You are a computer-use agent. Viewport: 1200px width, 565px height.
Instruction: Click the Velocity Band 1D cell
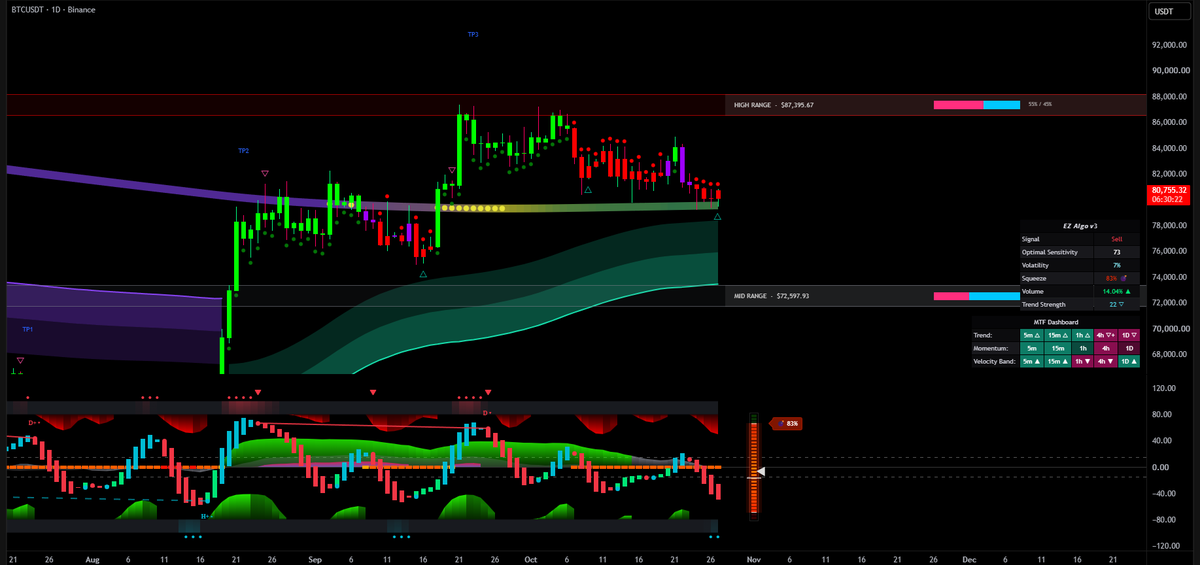point(1128,361)
